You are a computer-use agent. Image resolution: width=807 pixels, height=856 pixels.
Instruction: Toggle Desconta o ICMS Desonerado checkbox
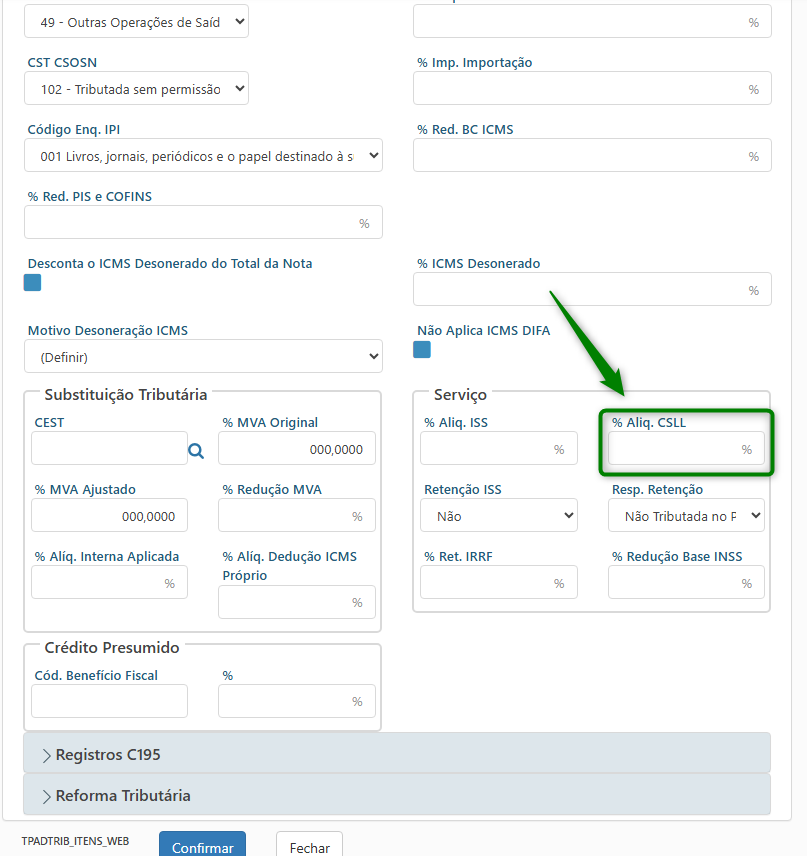[x=33, y=283]
